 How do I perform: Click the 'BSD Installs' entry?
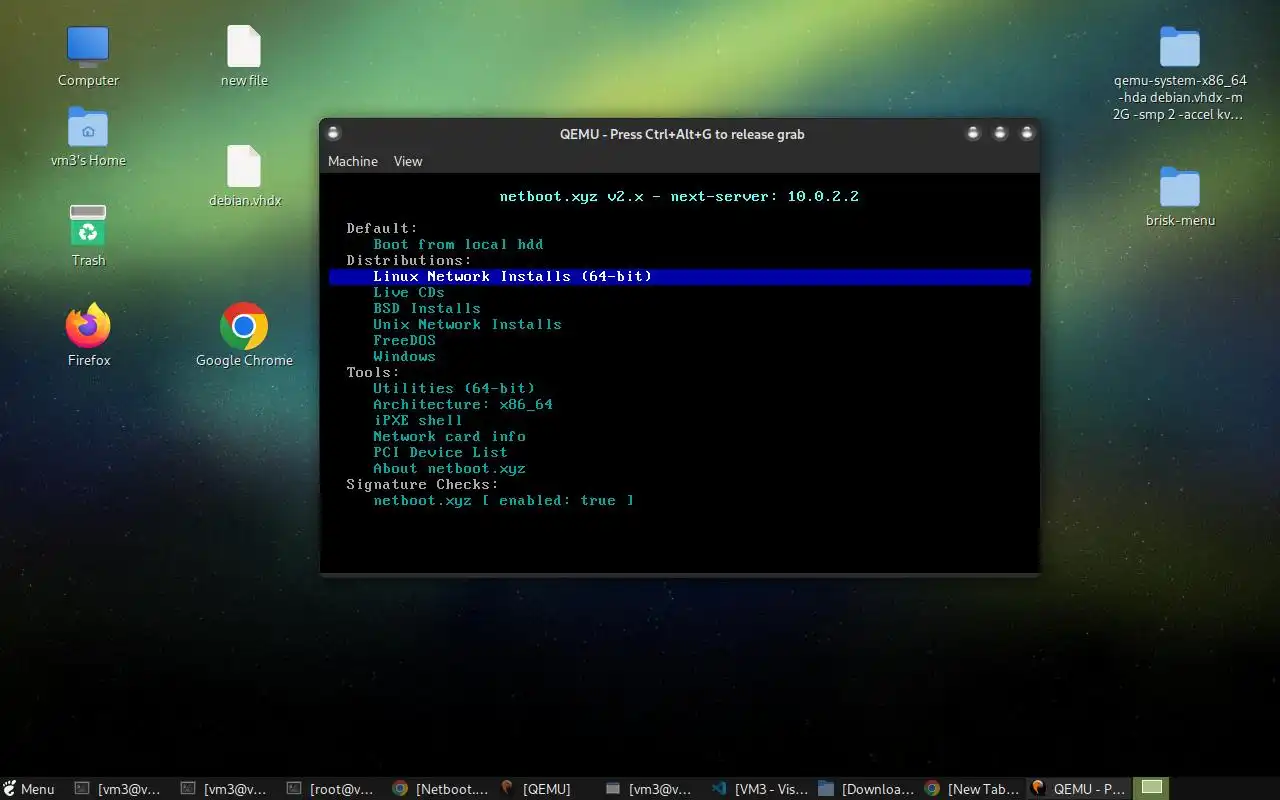point(427,308)
